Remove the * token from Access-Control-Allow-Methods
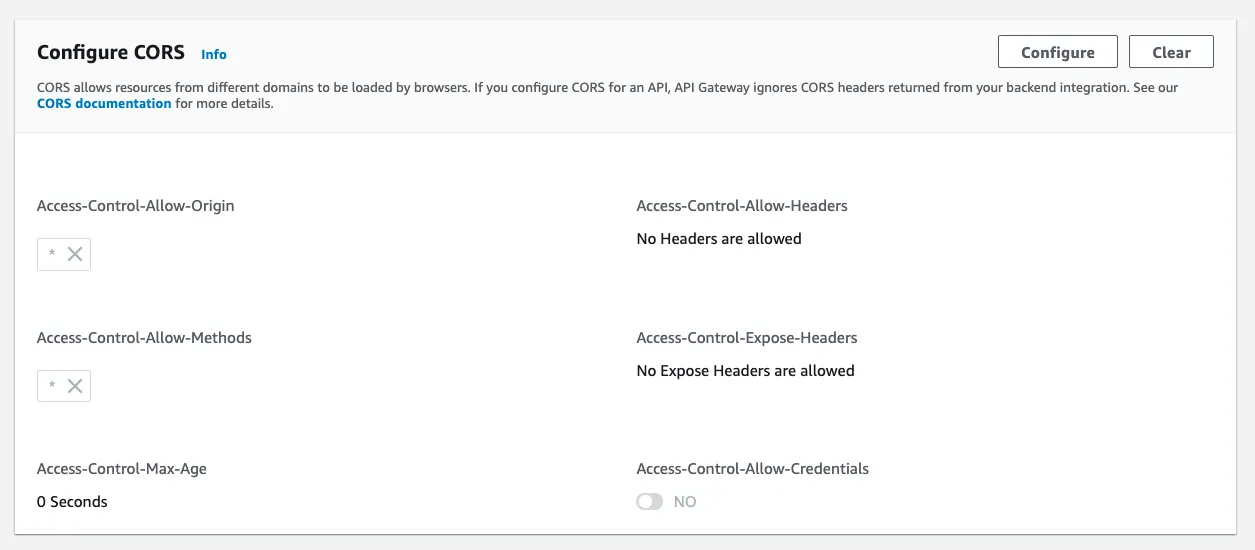 click(75, 386)
